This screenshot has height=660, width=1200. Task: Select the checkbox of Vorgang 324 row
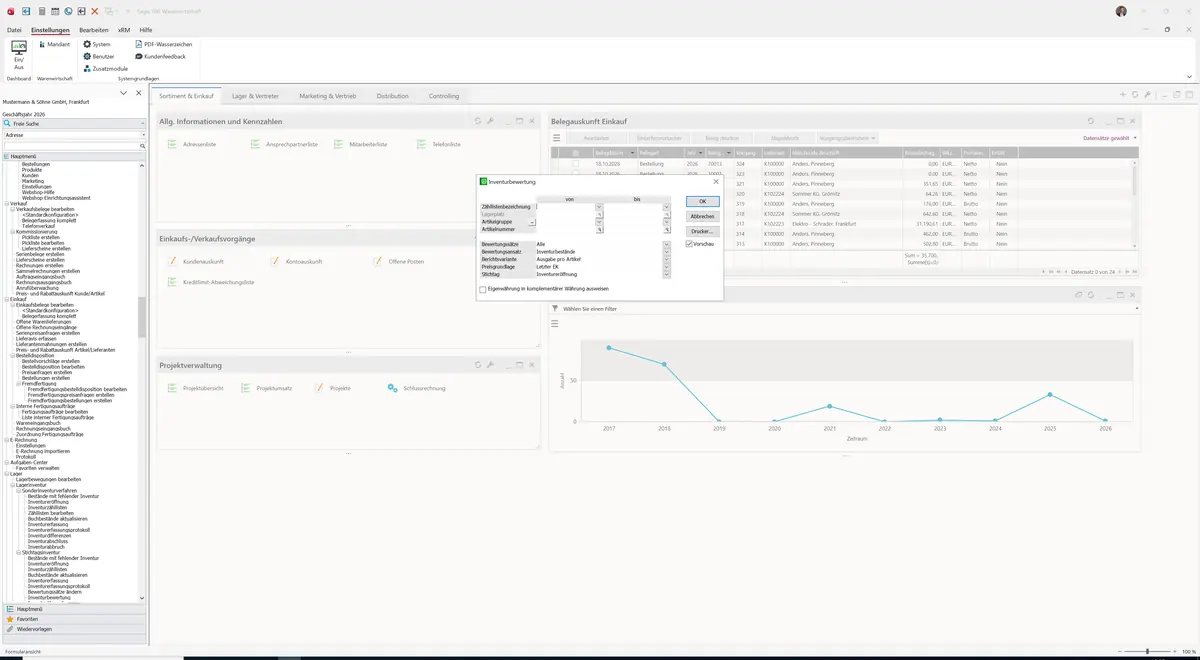point(575,163)
